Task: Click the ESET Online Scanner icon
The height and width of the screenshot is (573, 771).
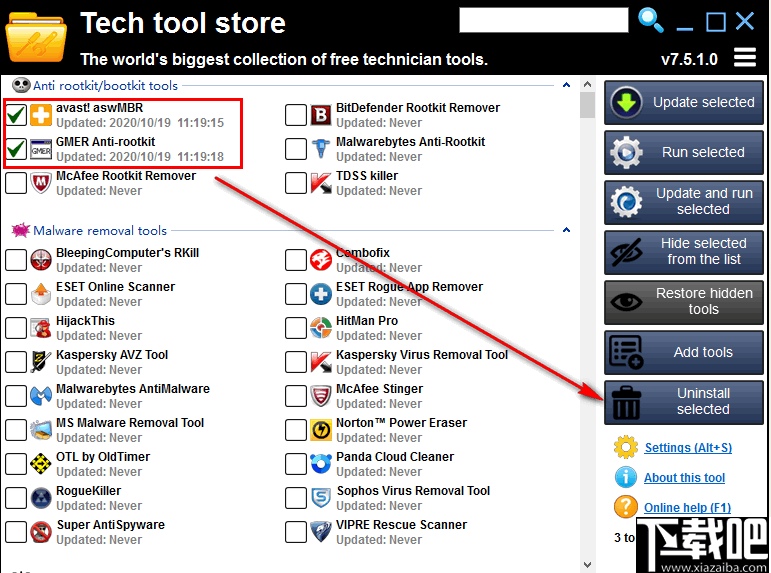Action: pyautogui.click(x=41, y=294)
